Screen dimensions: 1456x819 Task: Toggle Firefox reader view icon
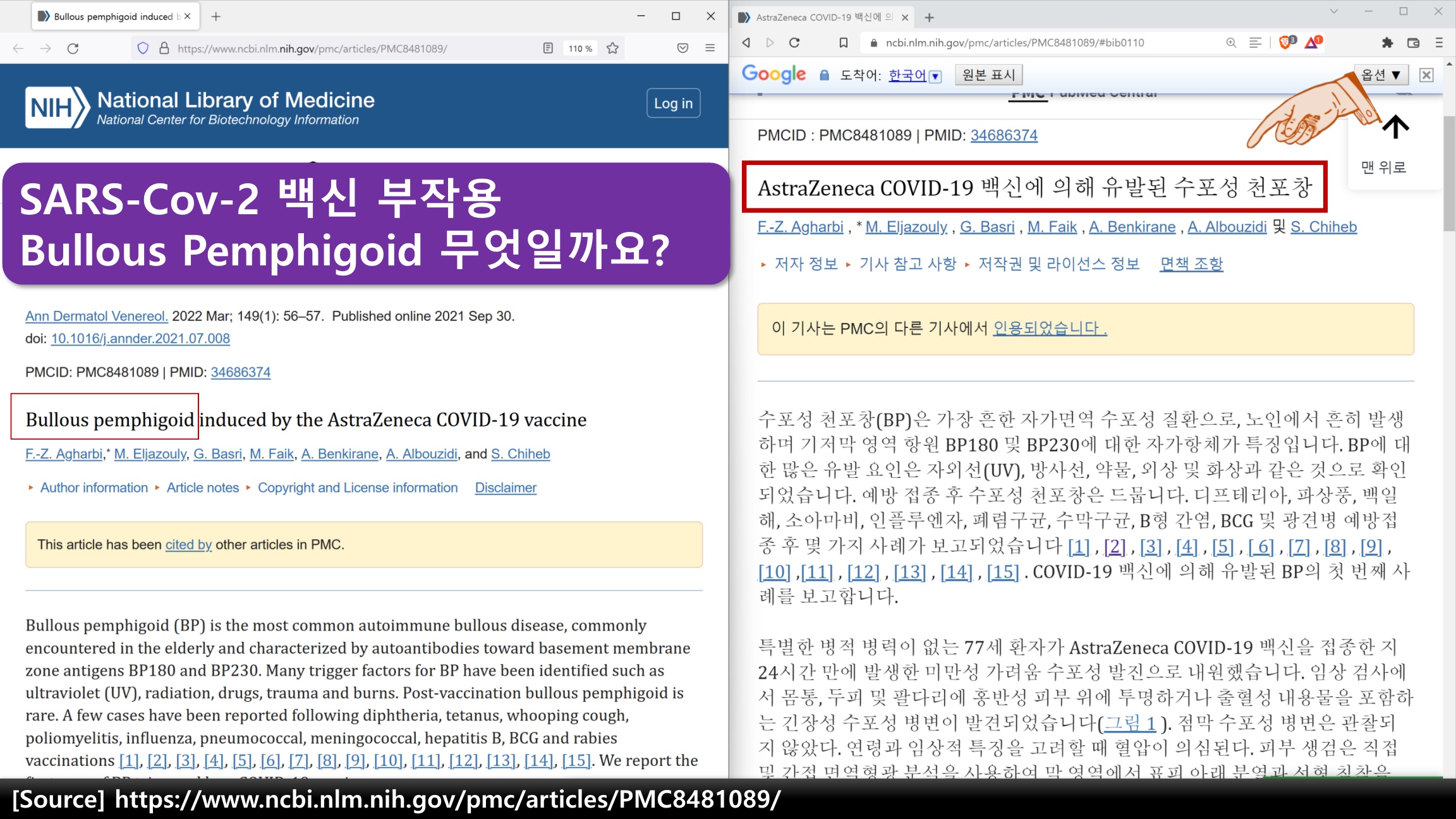pyautogui.click(x=548, y=49)
